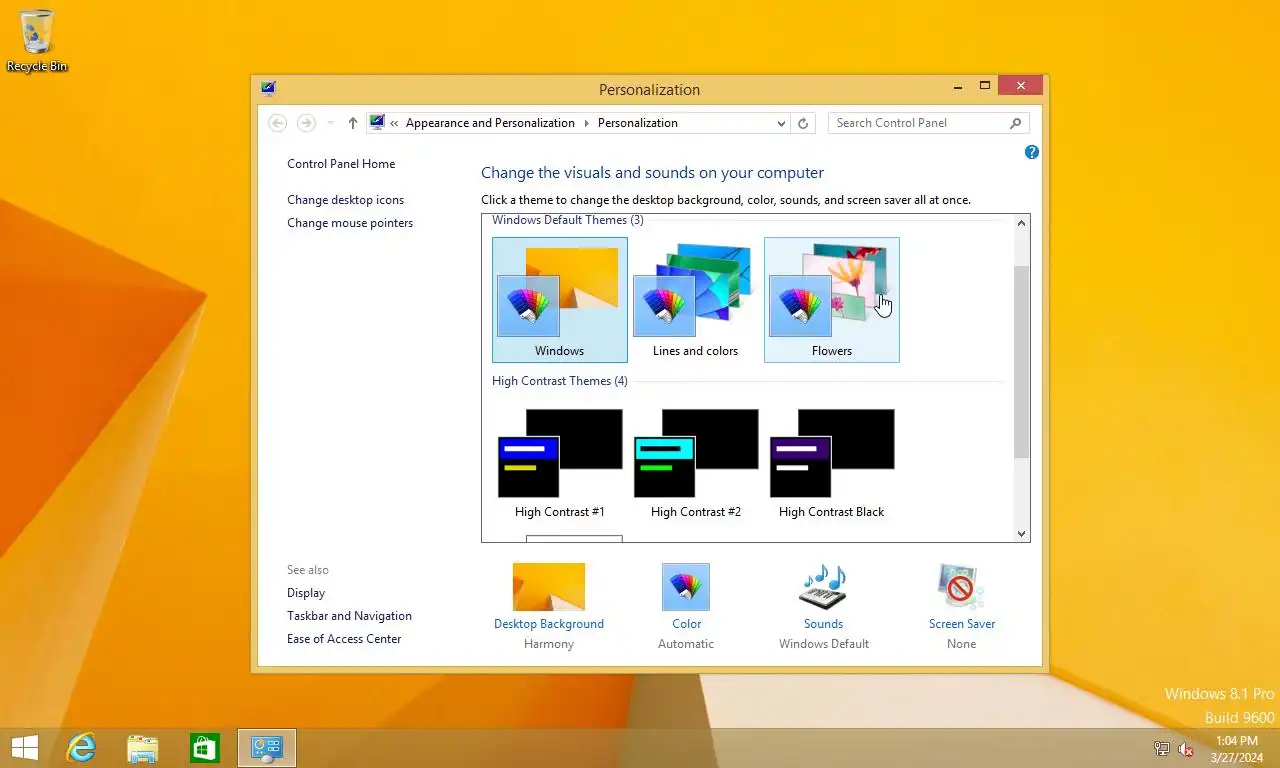Open the Windows Store taskbar icon
Viewport: 1280px width, 768px height.
point(205,748)
